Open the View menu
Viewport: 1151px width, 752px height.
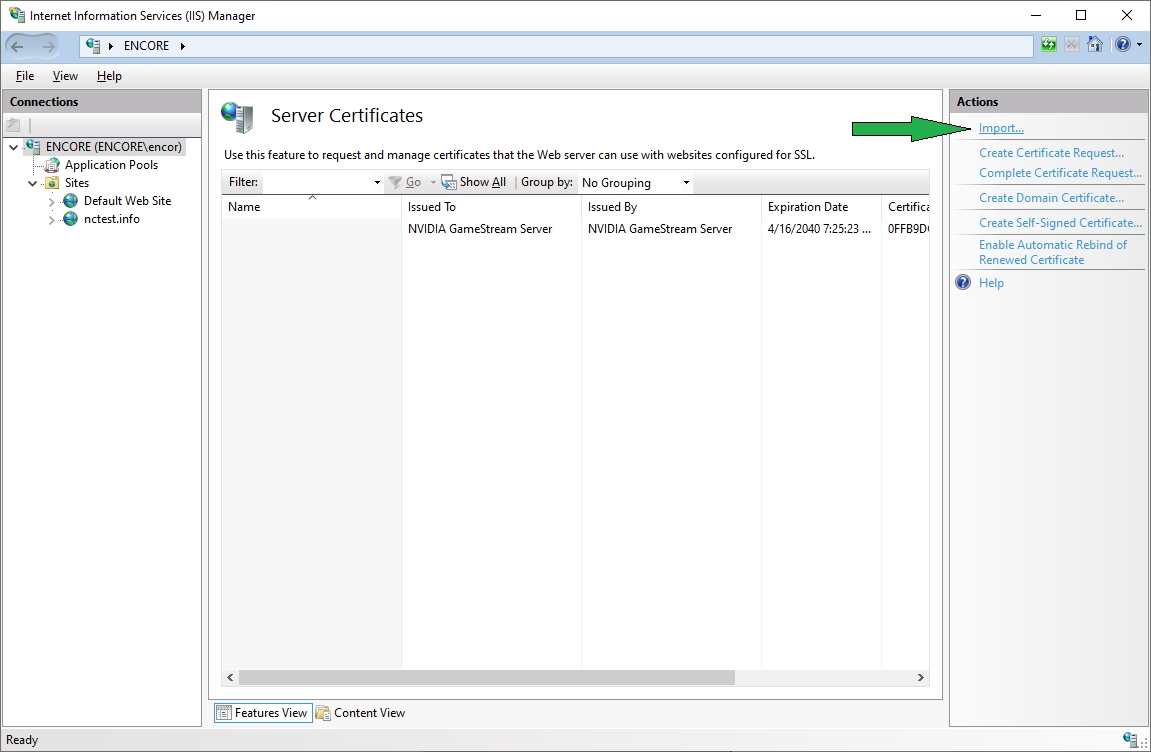pyautogui.click(x=65, y=76)
